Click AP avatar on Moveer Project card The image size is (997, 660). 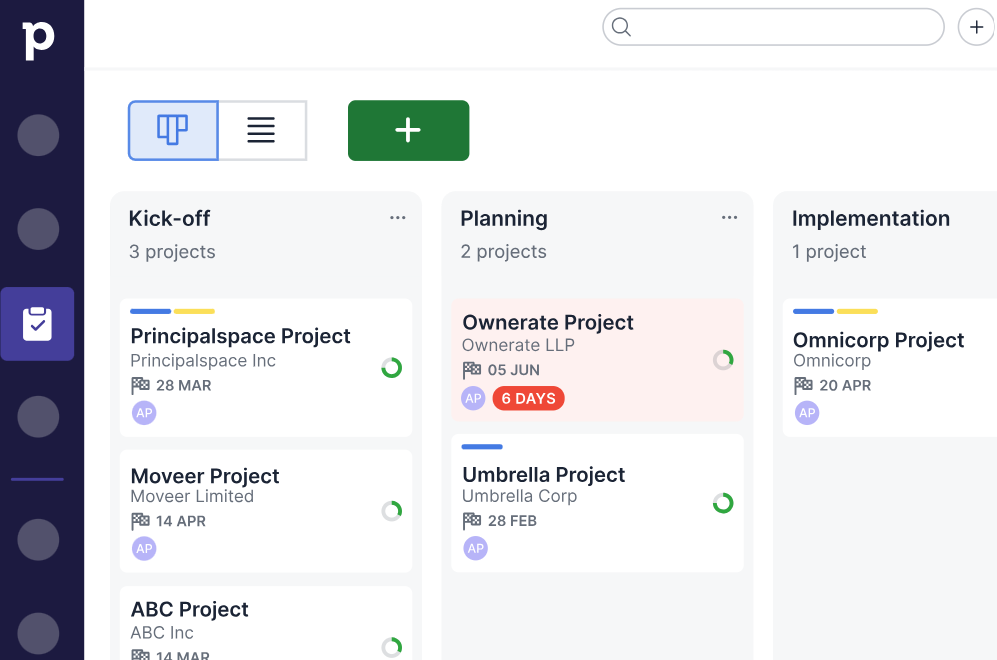pyautogui.click(x=144, y=548)
